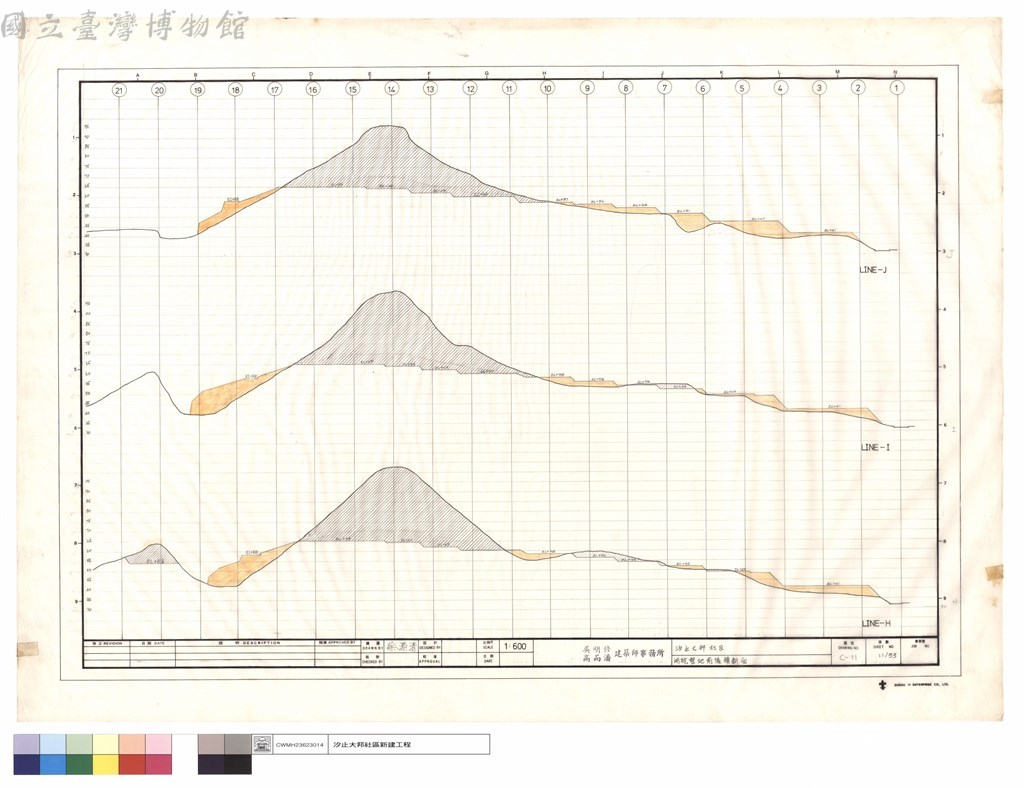This screenshot has width=1024, height=788.
Task: Click the scale value 1:600
Action: (515, 646)
